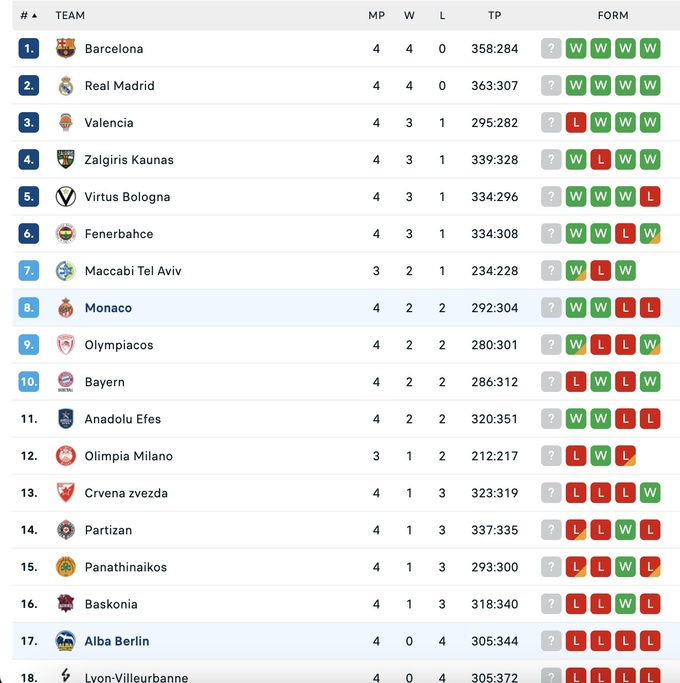Sort standings by W column header

[409, 15]
